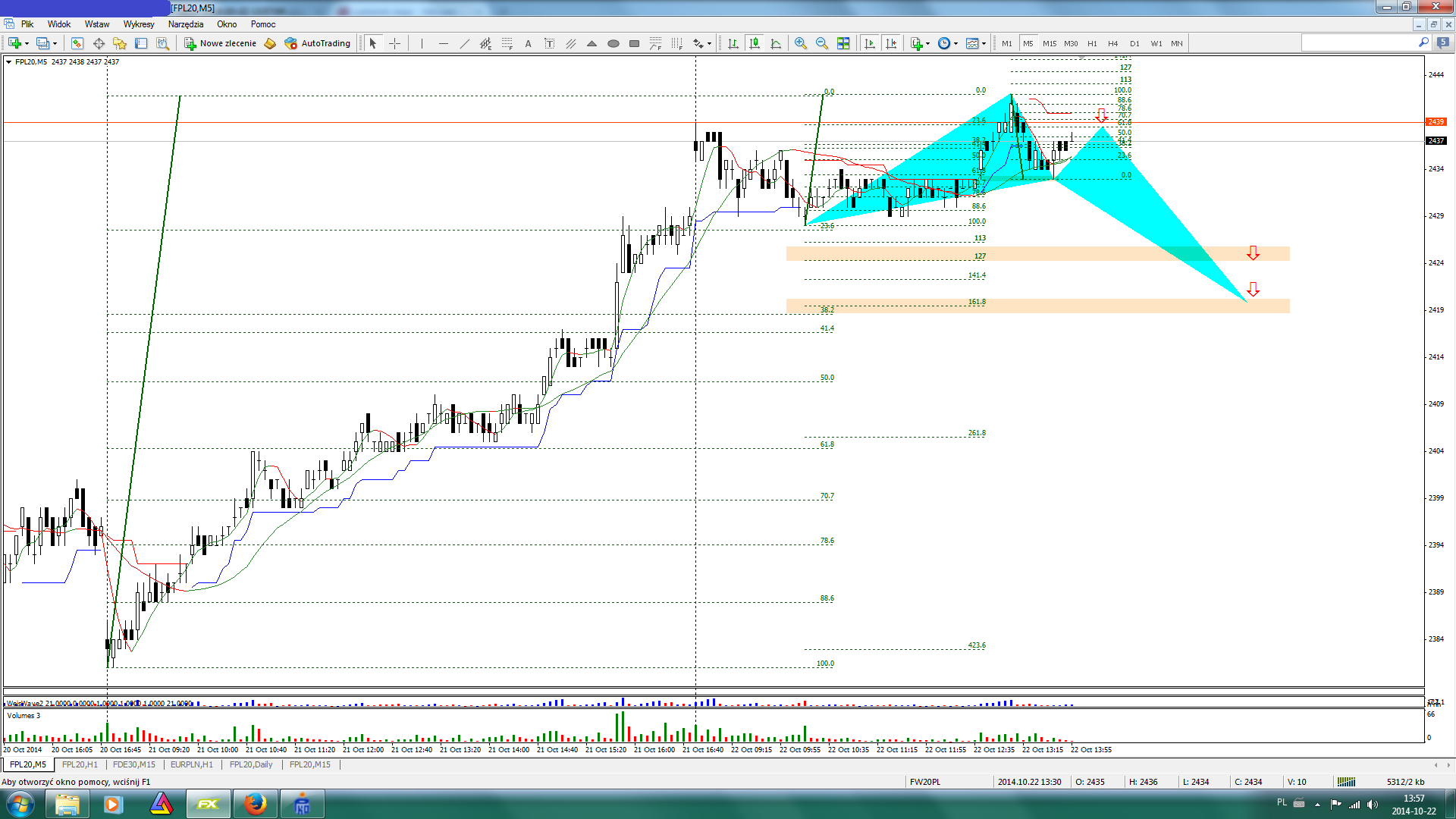1456x819 pixels.
Task: Click the Nowe zlecenie button
Action: (221, 43)
